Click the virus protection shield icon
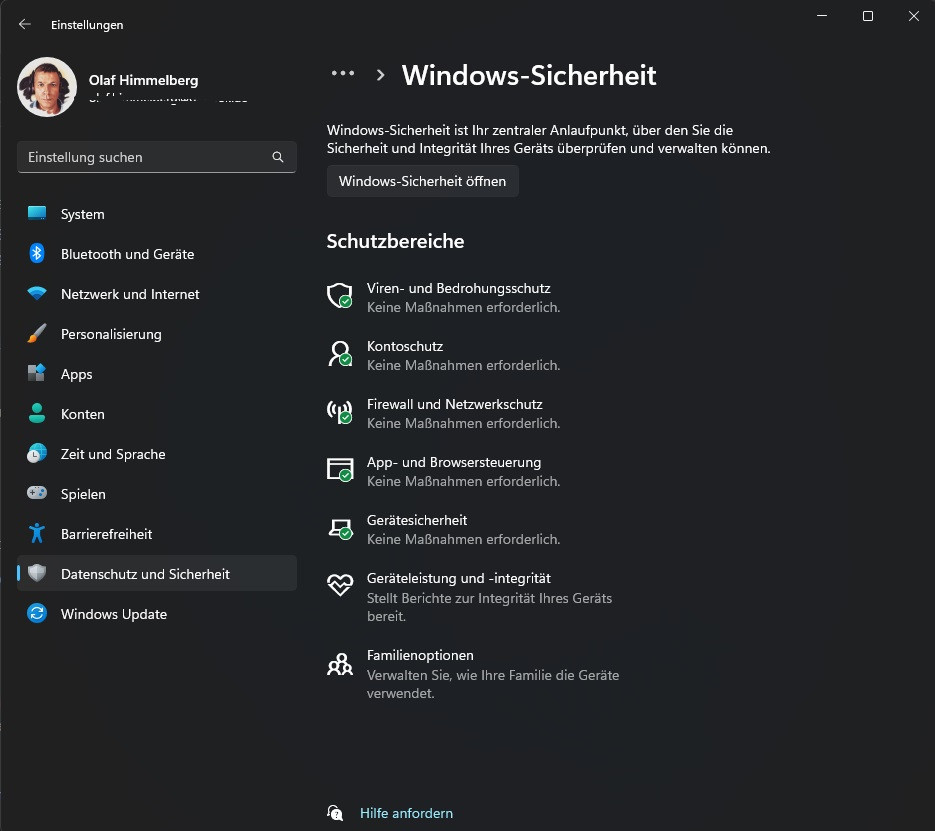Image resolution: width=935 pixels, height=831 pixels. pyautogui.click(x=340, y=296)
